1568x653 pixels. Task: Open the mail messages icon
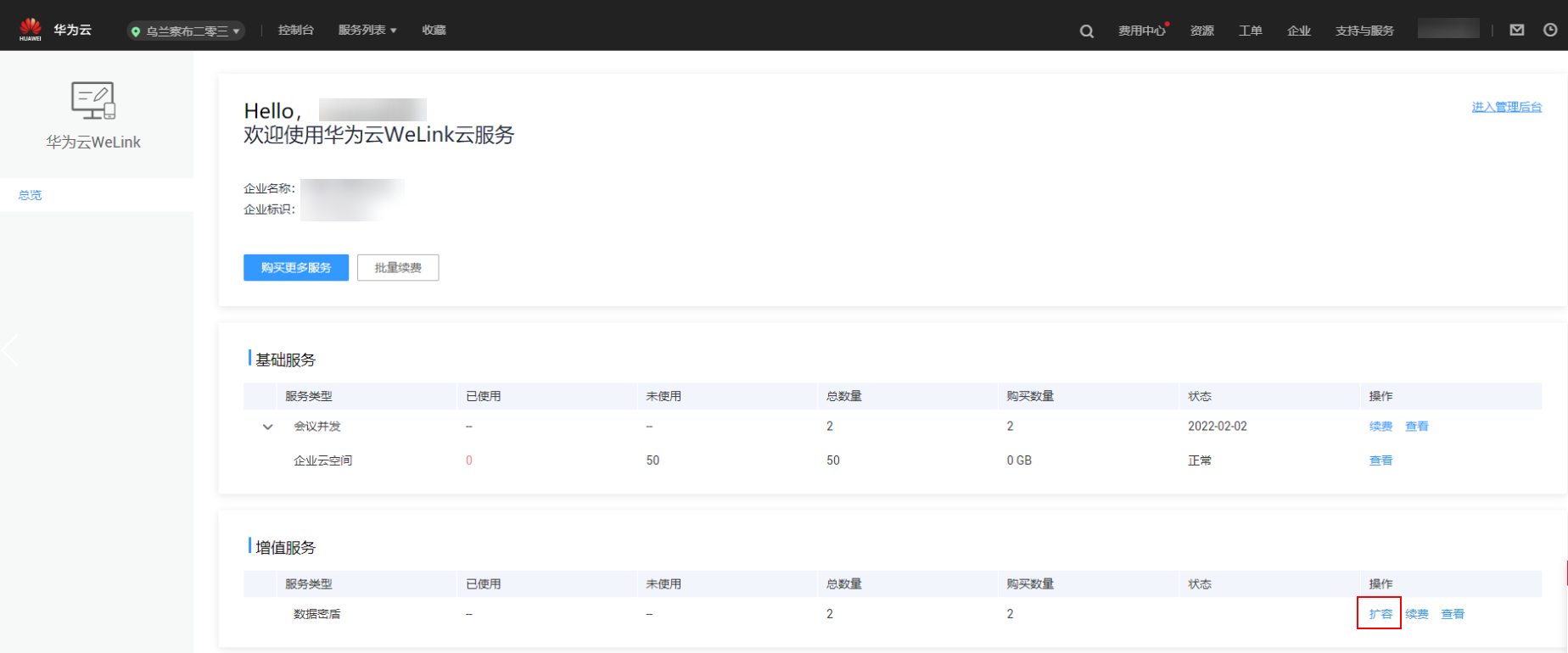1517,30
